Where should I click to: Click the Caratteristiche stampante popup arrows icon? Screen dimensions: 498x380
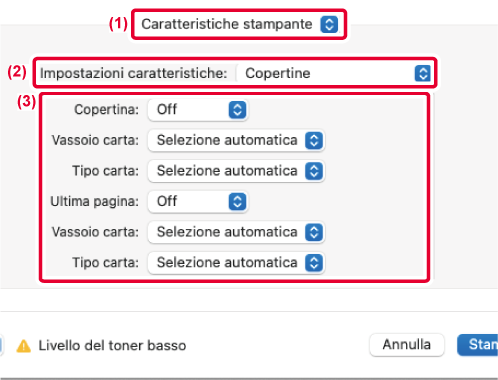[329, 24]
